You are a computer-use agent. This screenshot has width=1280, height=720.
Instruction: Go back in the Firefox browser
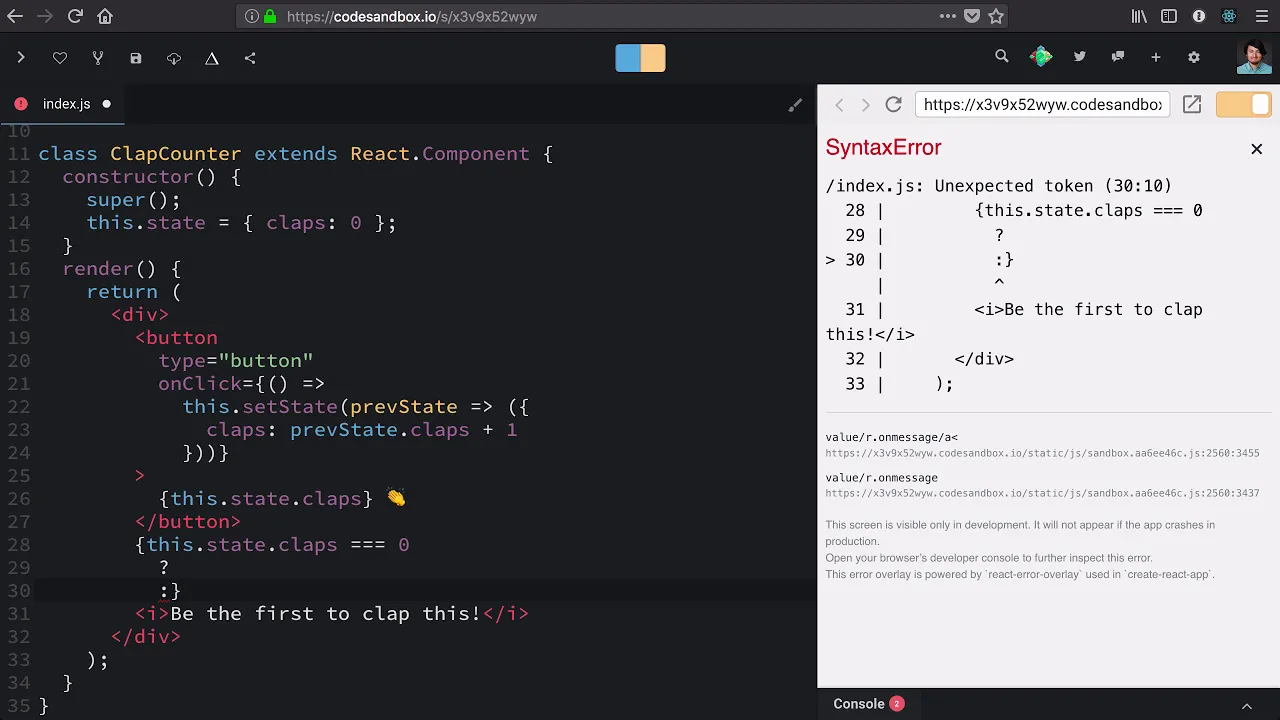(x=15, y=16)
